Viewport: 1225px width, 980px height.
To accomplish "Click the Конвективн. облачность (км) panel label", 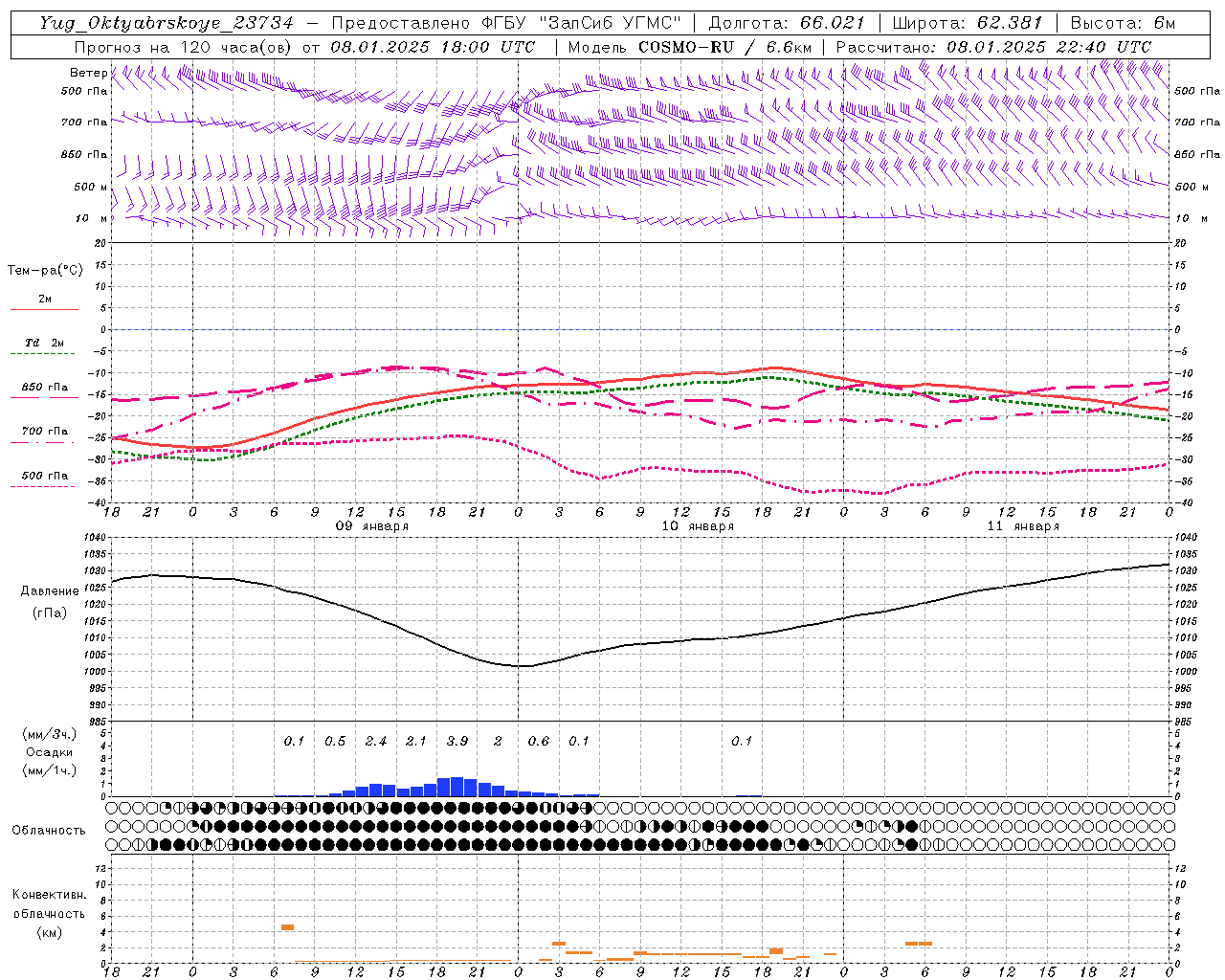I will pos(49,913).
